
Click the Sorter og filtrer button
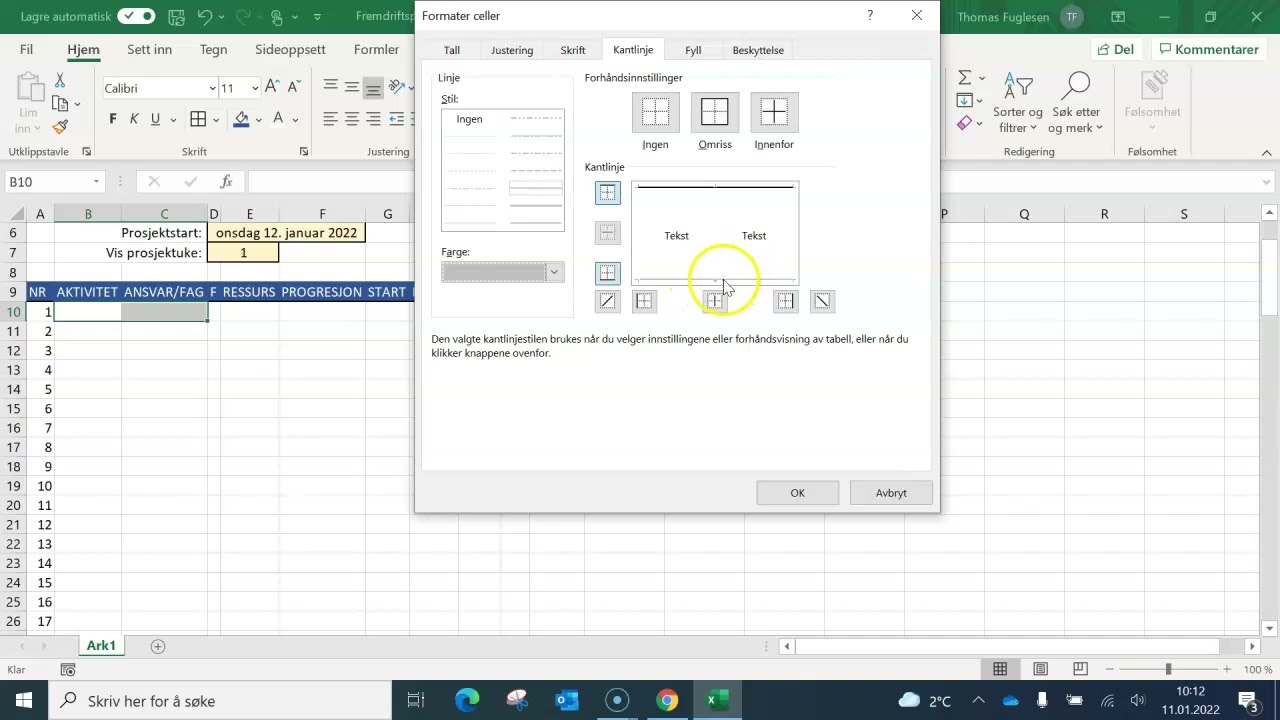point(1019,103)
